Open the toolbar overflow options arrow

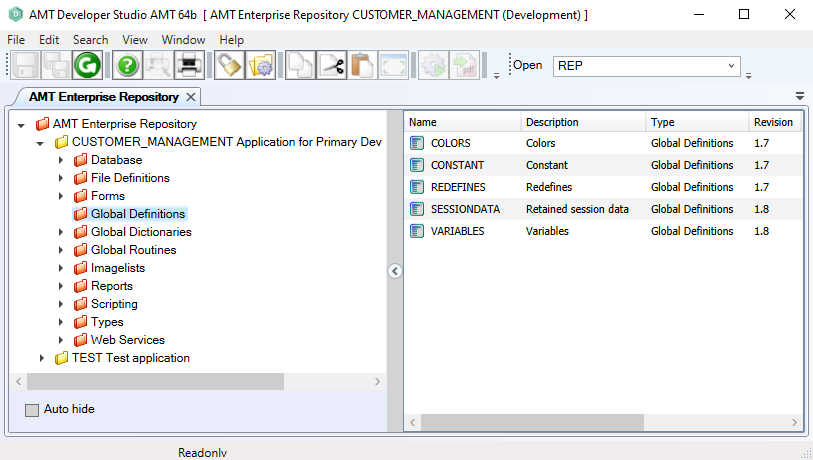click(x=496, y=76)
